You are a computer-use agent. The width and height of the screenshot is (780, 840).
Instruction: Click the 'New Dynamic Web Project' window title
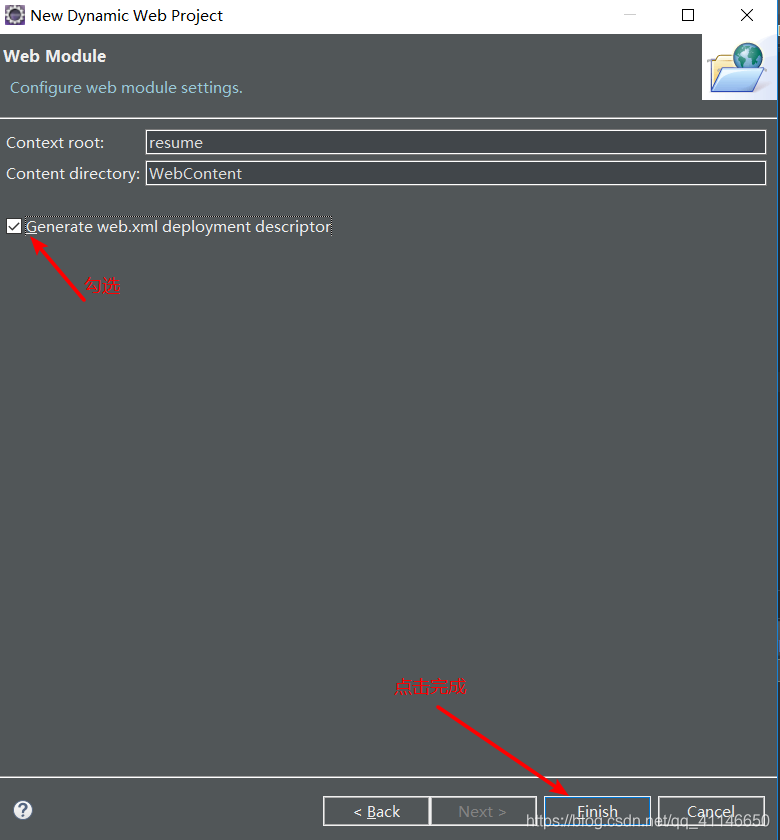point(126,16)
